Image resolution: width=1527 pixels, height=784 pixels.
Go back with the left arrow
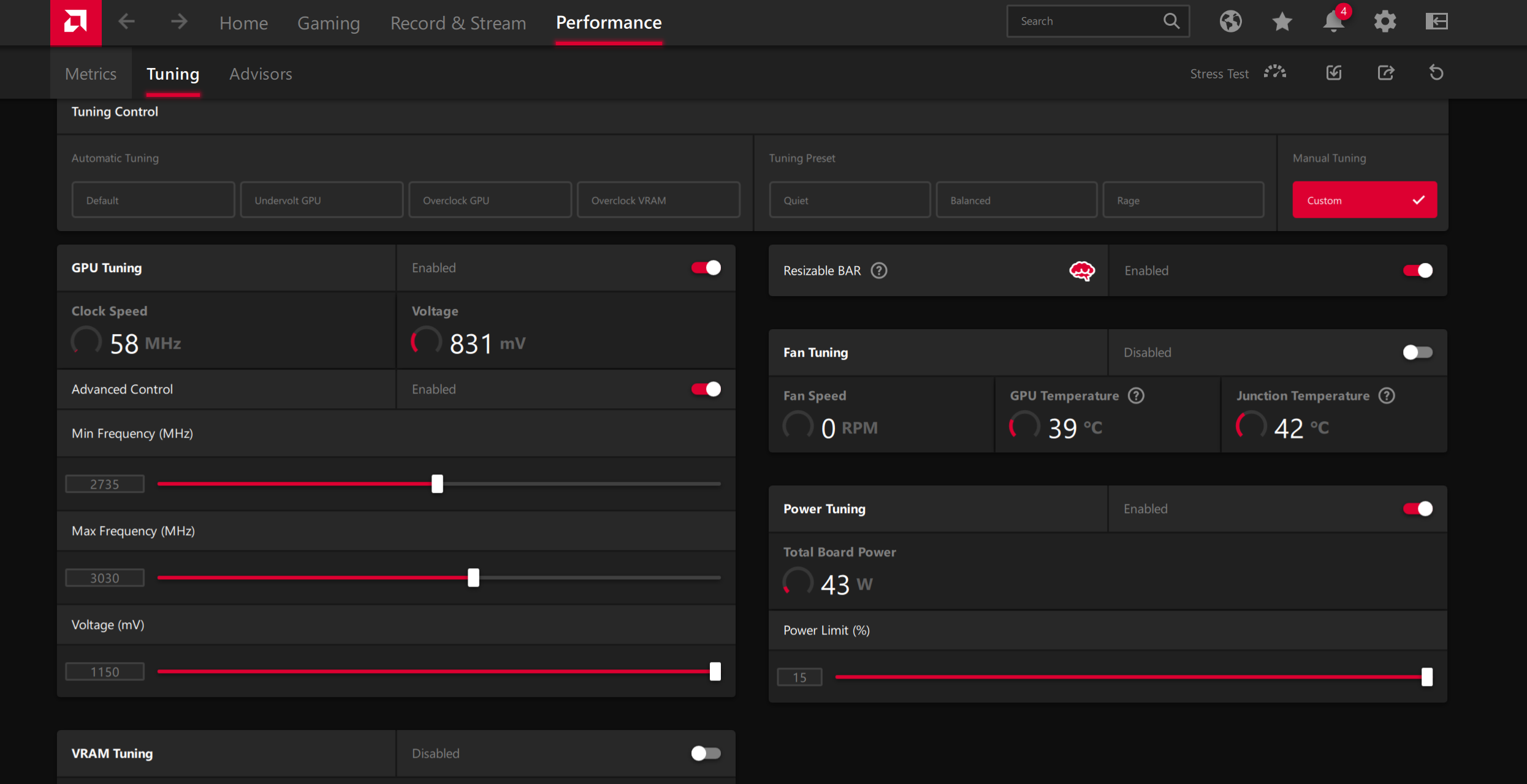pos(127,22)
